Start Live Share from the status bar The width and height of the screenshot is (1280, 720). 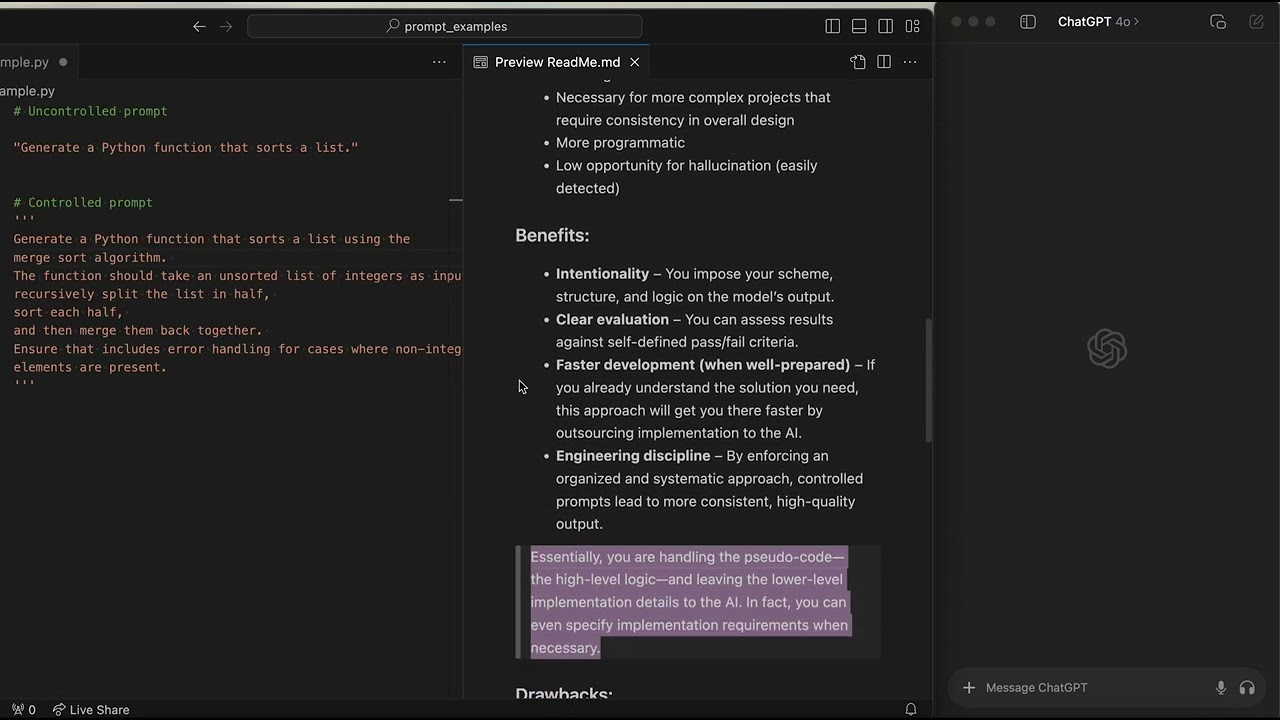pyautogui.click(x=91, y=710)
